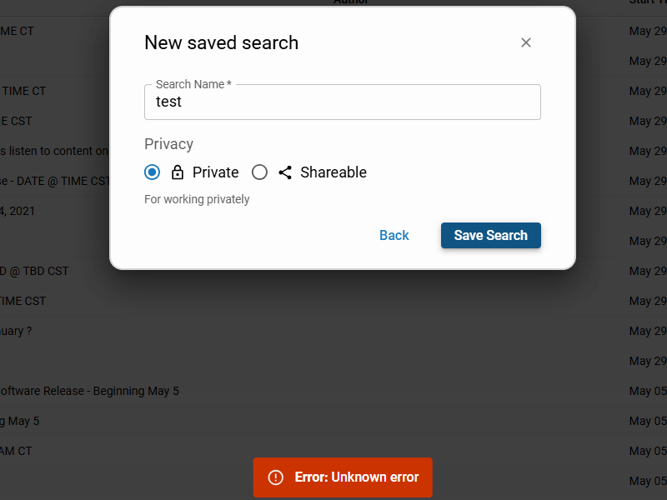Click the Private label text
The width and height of the screenshot is (667, 500).
click(215, 172)
